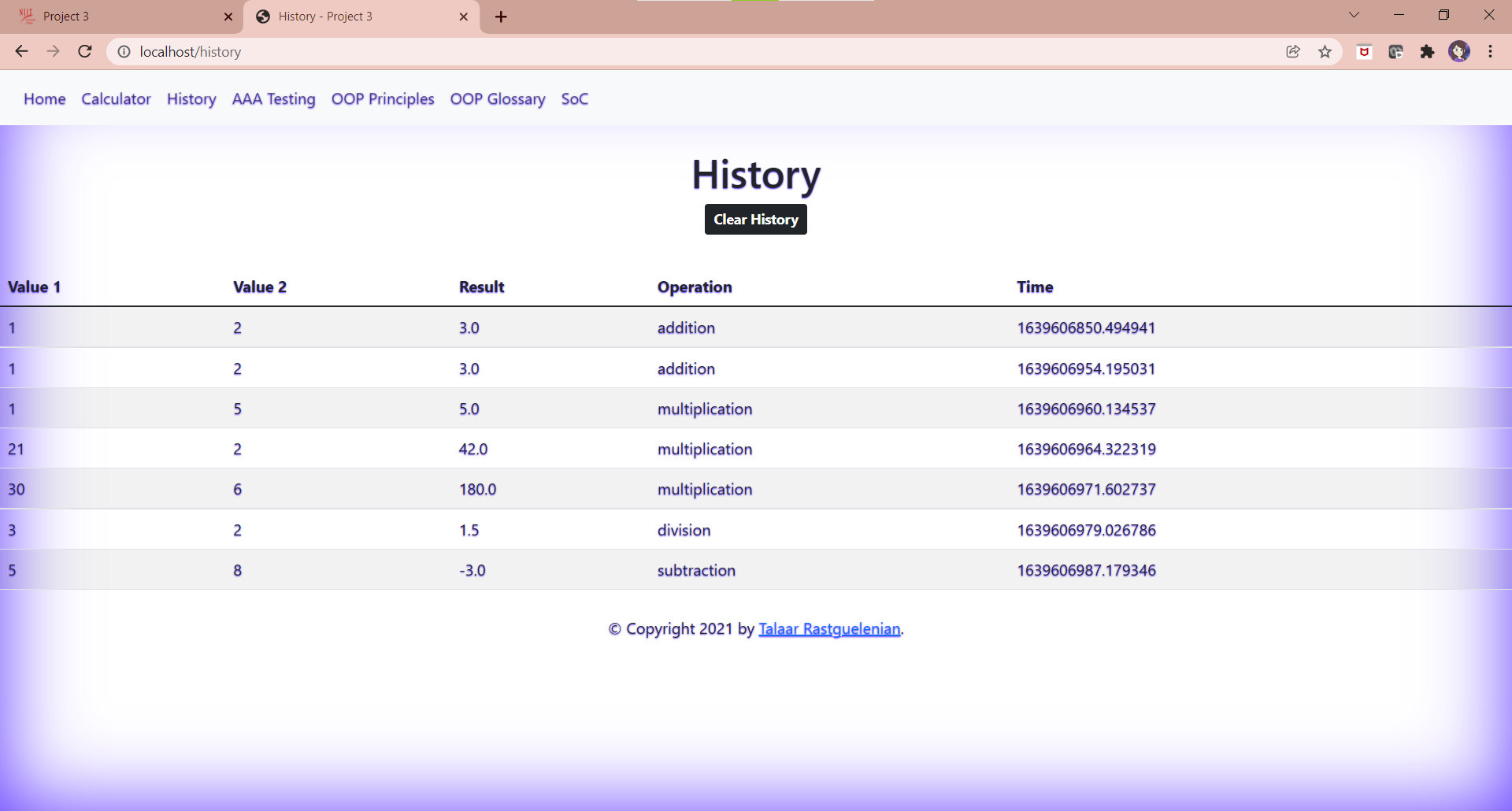Click the forward navigation arrow
The width and height of the screenshot is (1512, 811).
click(53, 51)
